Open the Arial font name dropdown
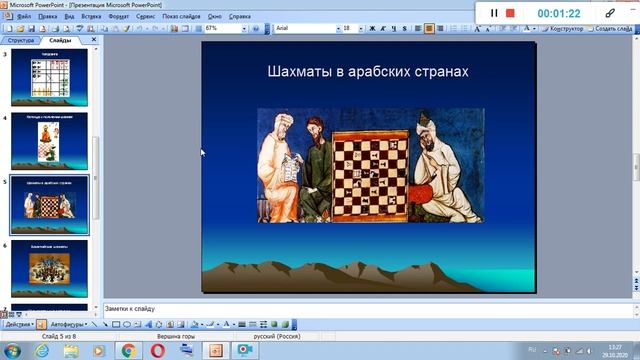The image size is (640, 360). (338, 29)
